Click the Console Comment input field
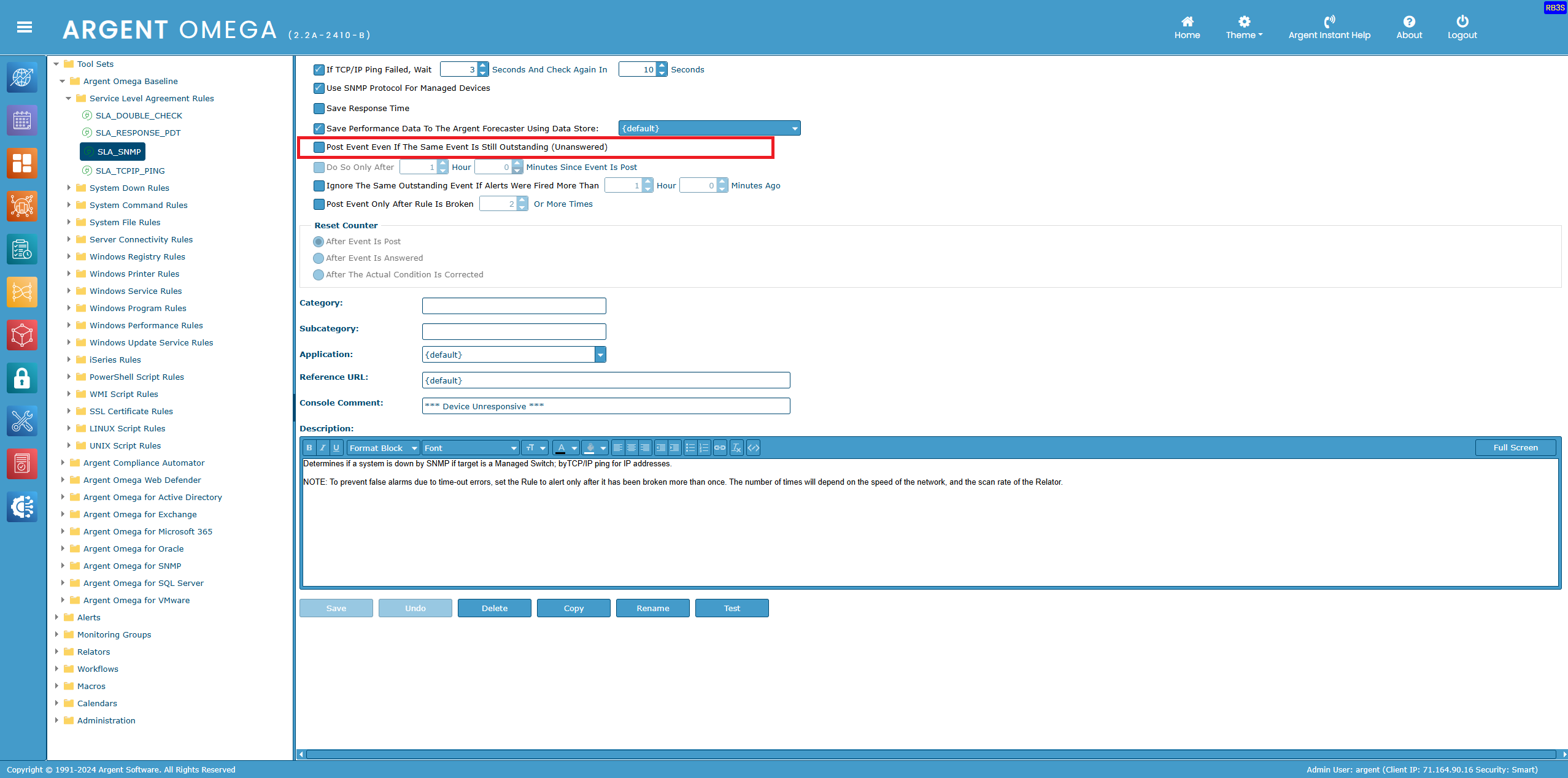 [606, 406]
